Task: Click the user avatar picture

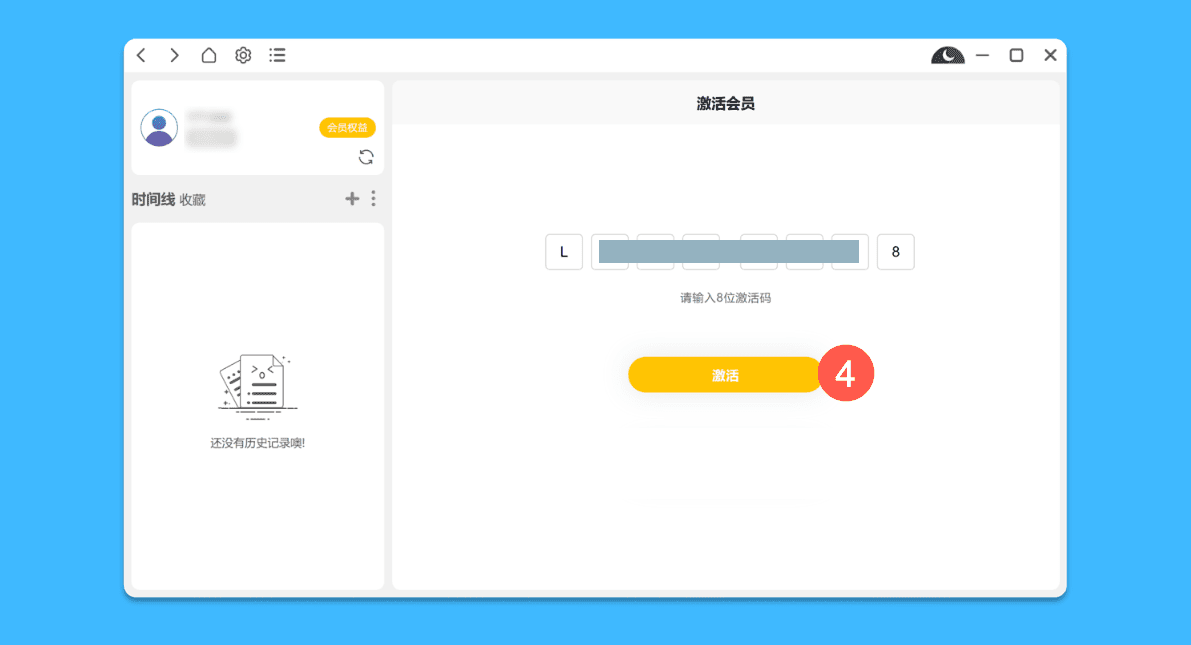Action: [x=159, y=128]
